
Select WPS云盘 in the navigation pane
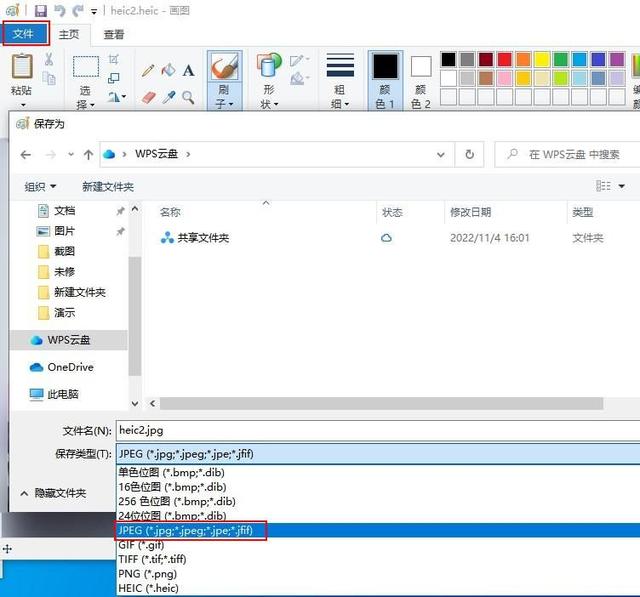69,340
